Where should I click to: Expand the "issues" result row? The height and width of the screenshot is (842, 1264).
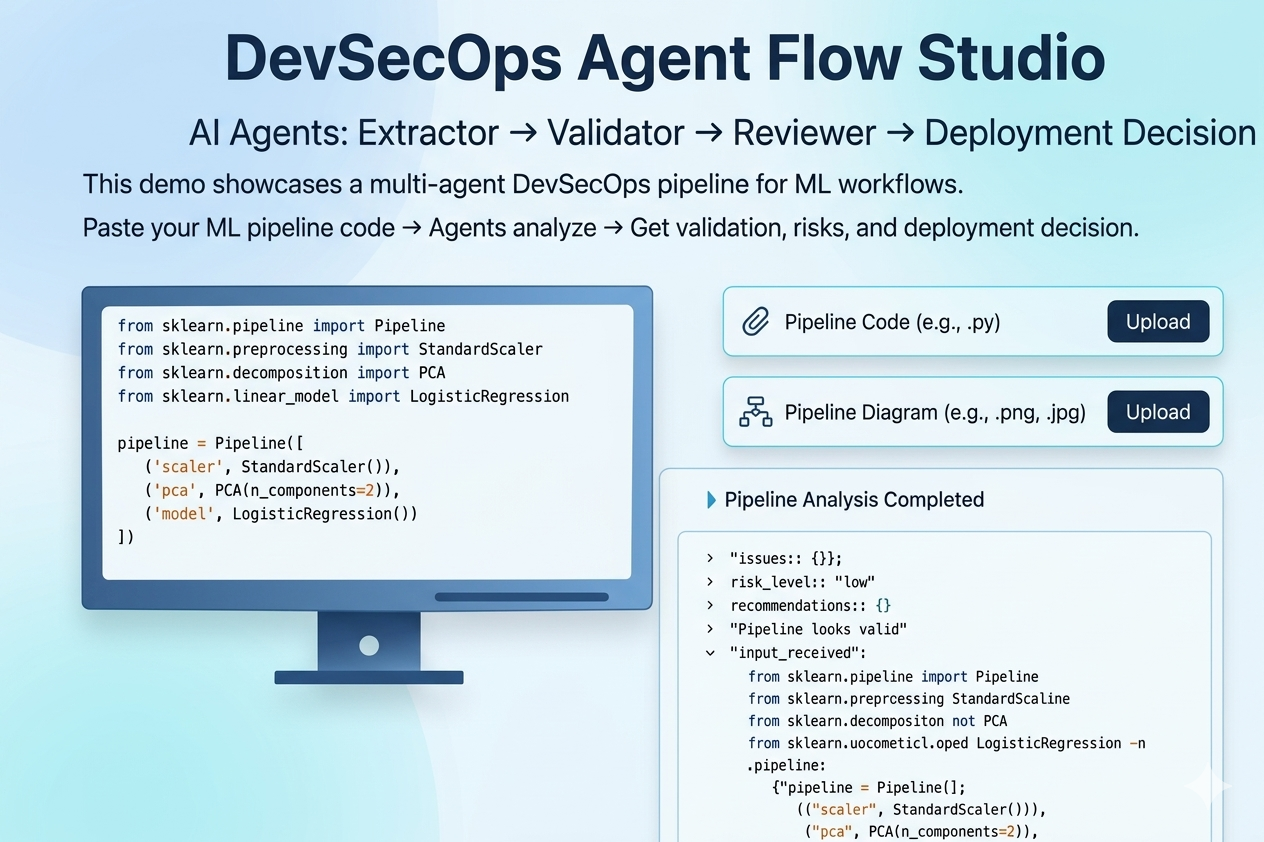[710, 558]
